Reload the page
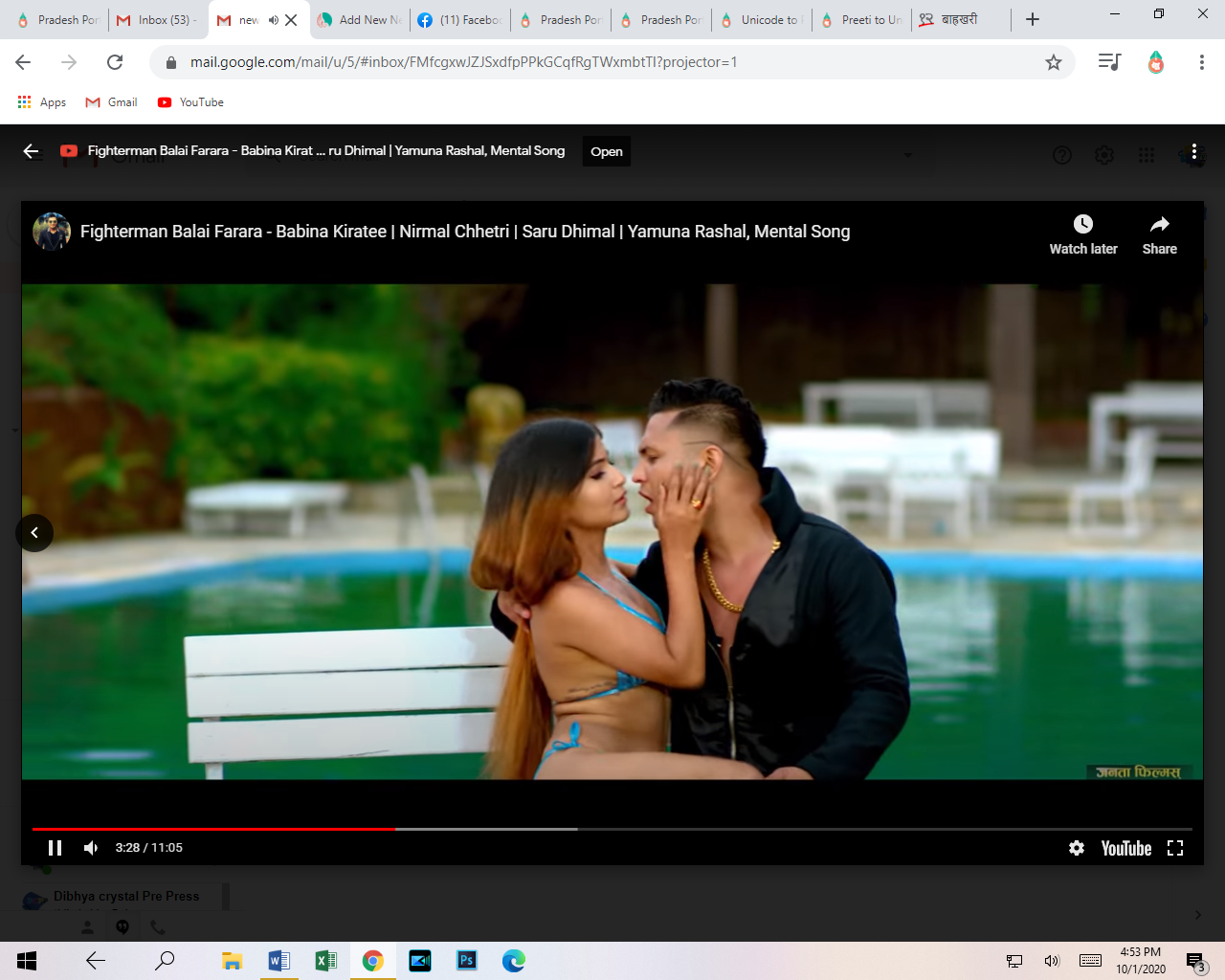The width and height of the screenshot is (1225, 980). point(115,62)
